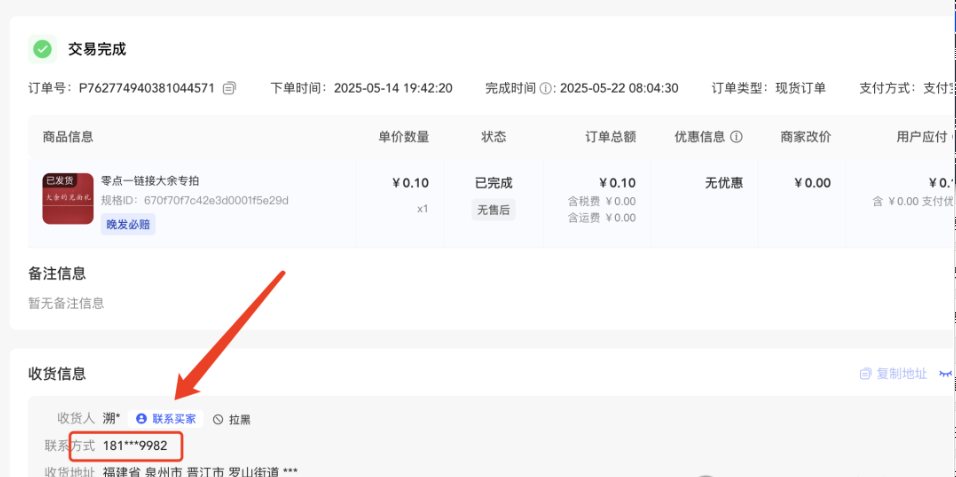The width and height of the screenshot is (956, 477).
Task: Click the 无售后 status tag
Action: click(x=493, y=209)
